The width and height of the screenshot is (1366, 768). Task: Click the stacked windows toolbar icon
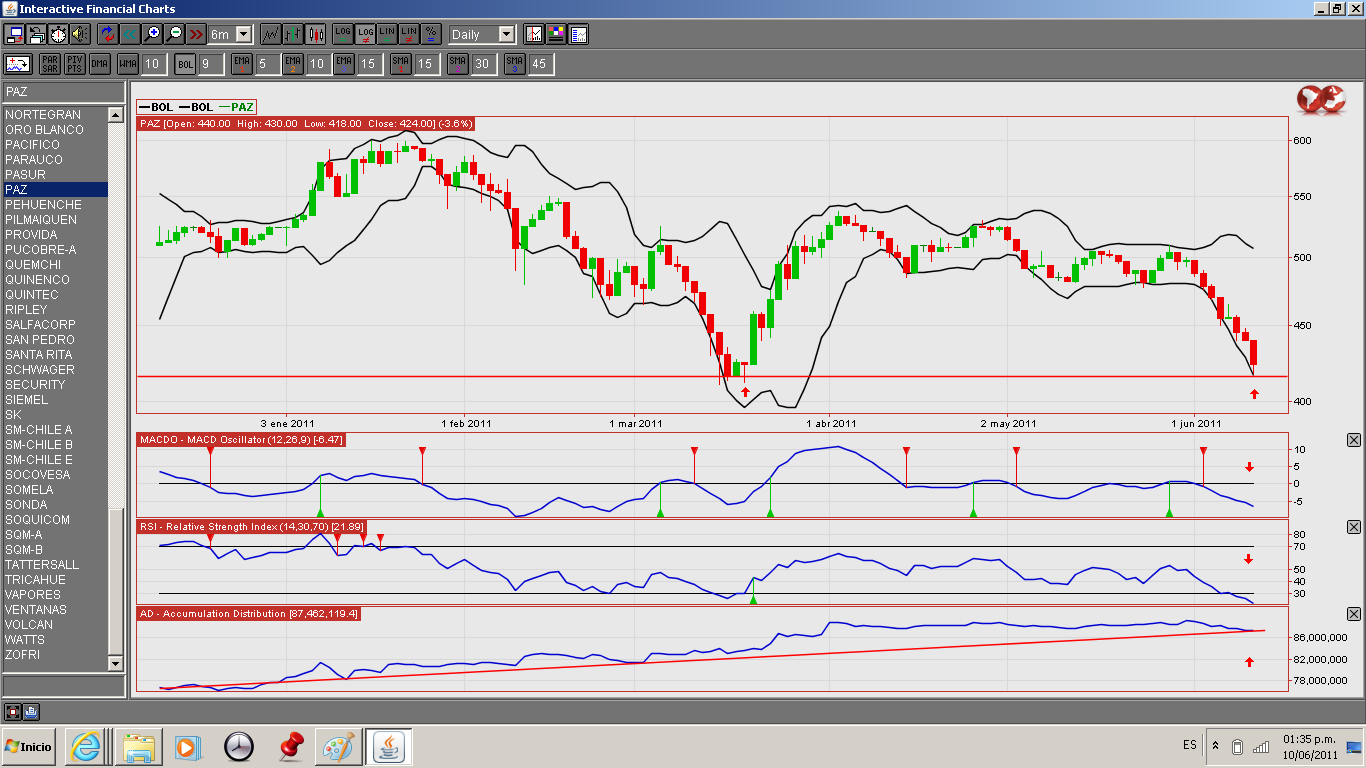point(37,34)
